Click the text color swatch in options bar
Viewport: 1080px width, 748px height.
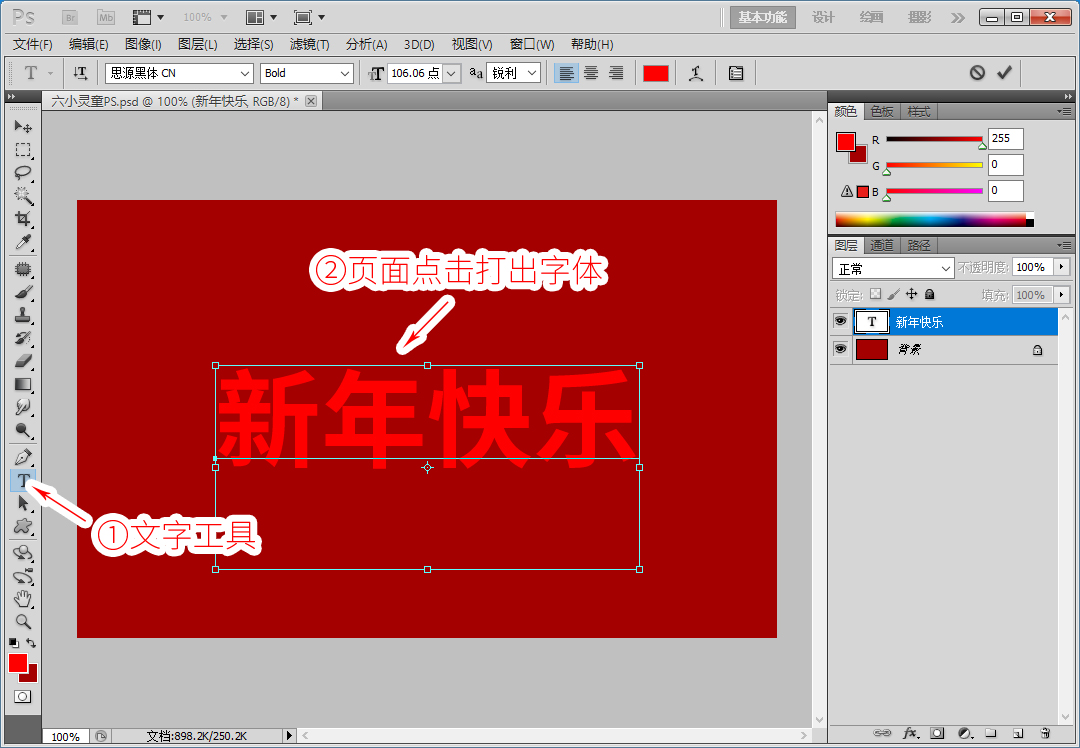(656, 73)
